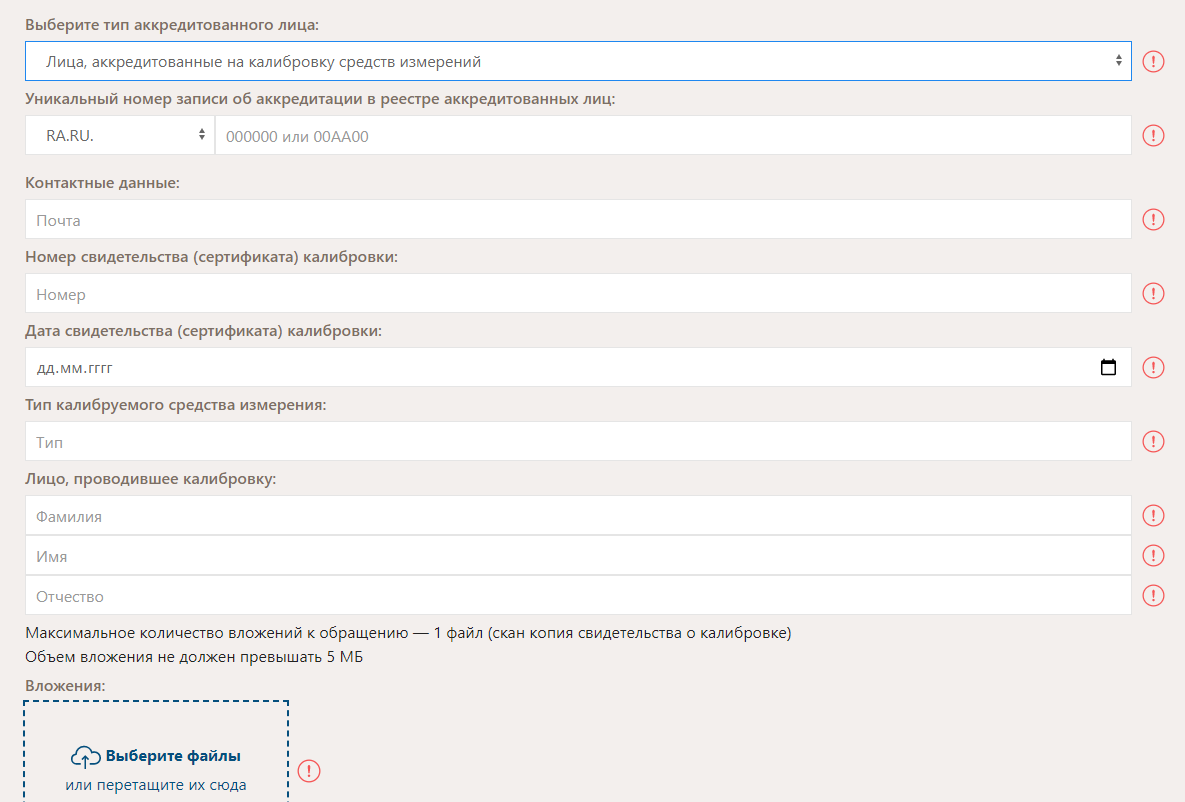Image resolution: width=1185 pixels, height=802 pixels.
Task: Click into the Отчество patronymic field
Action: tap(577, 596)
